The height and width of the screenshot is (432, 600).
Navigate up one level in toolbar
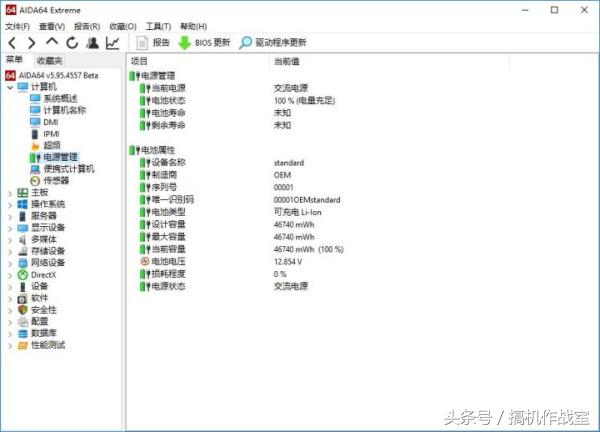[52, 42]
